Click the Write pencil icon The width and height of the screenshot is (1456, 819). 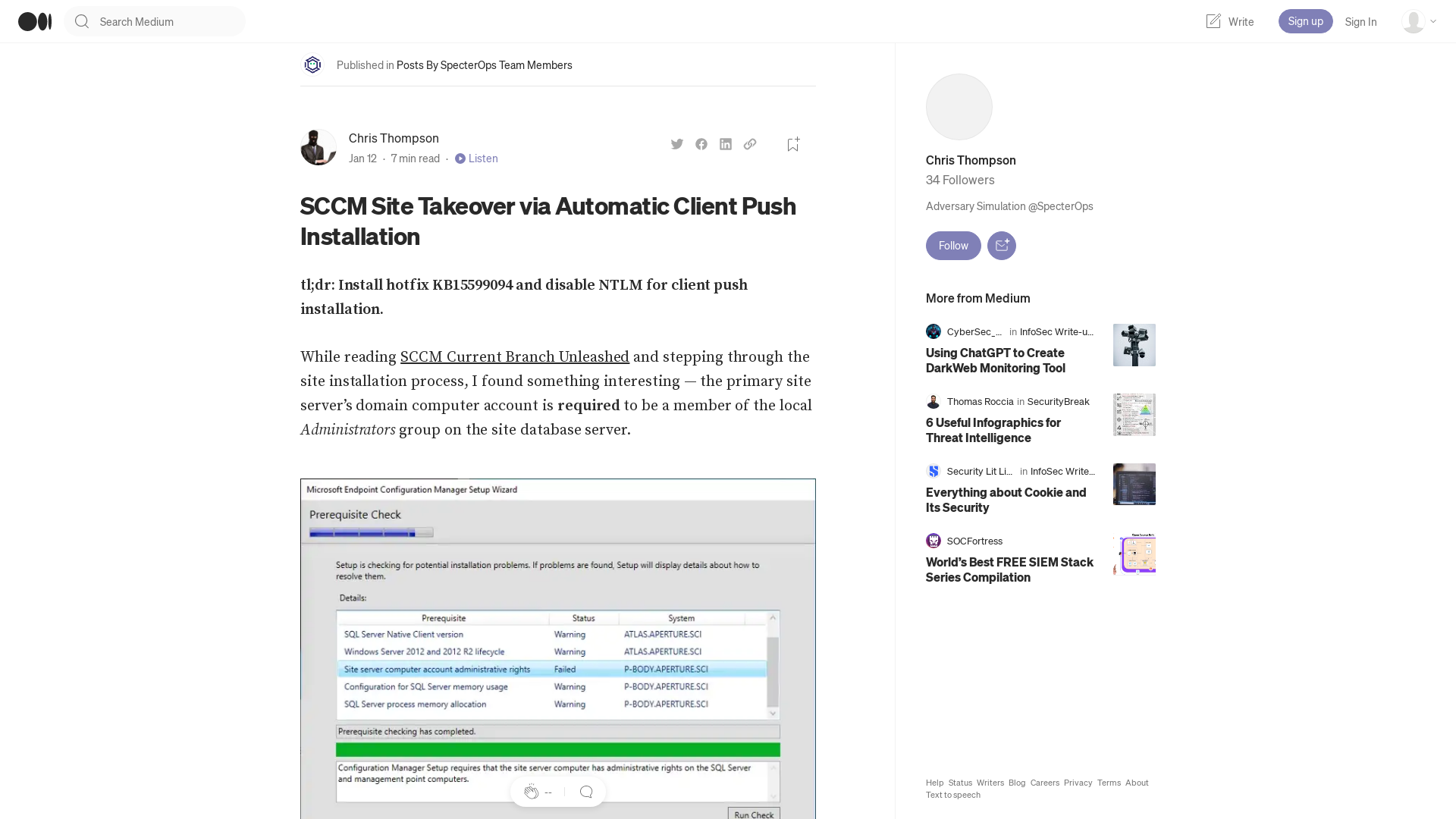(x=1213, y=21)
